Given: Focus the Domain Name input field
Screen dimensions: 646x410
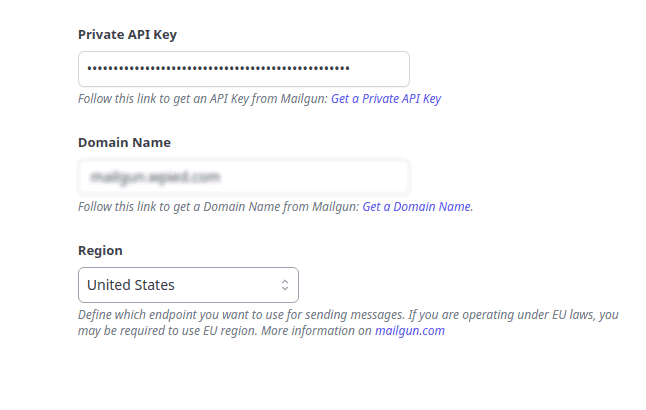Looking at the screenshot, I should [x=244, y=177].
